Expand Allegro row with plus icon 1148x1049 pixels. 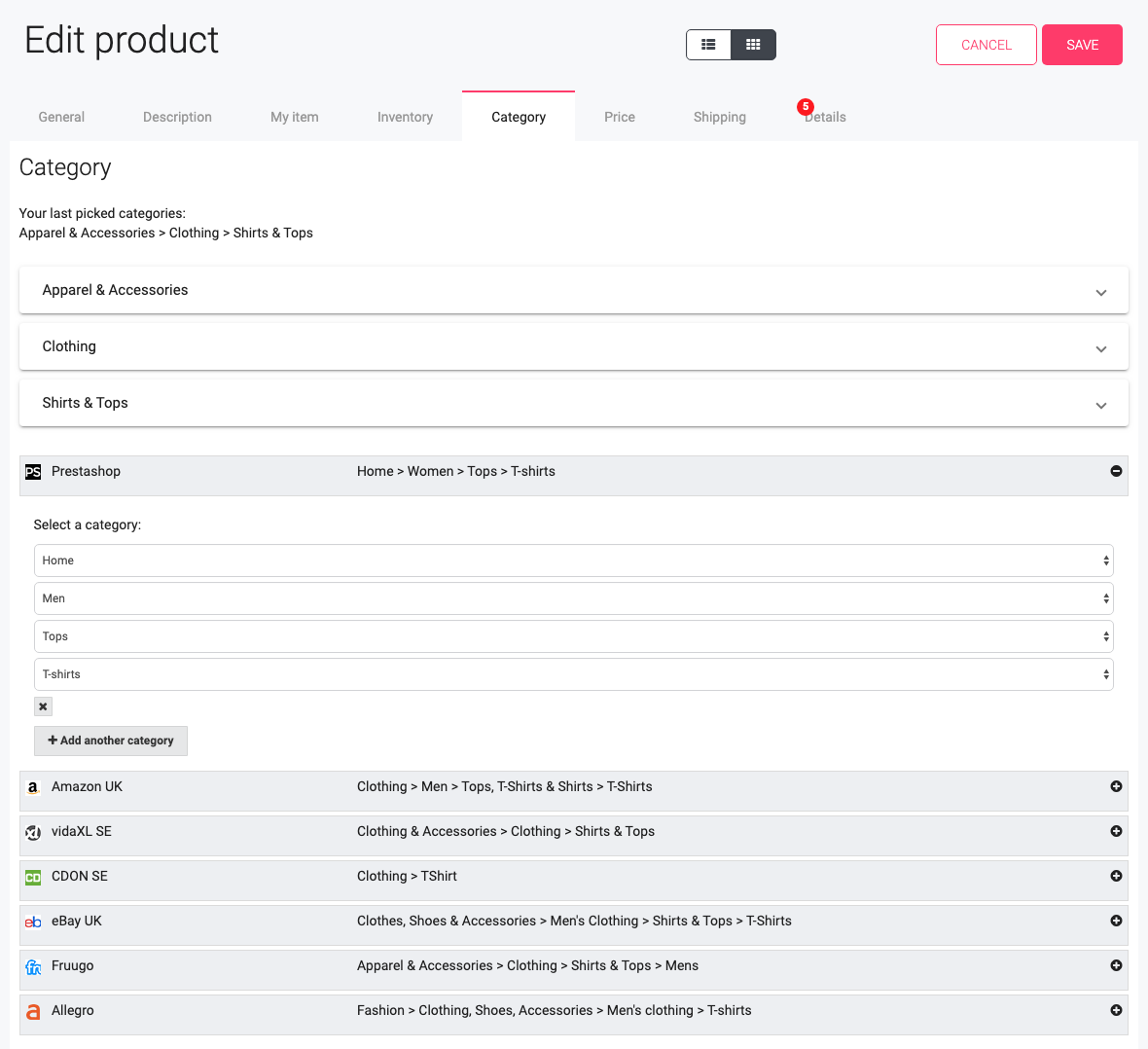[1116, 1009]
